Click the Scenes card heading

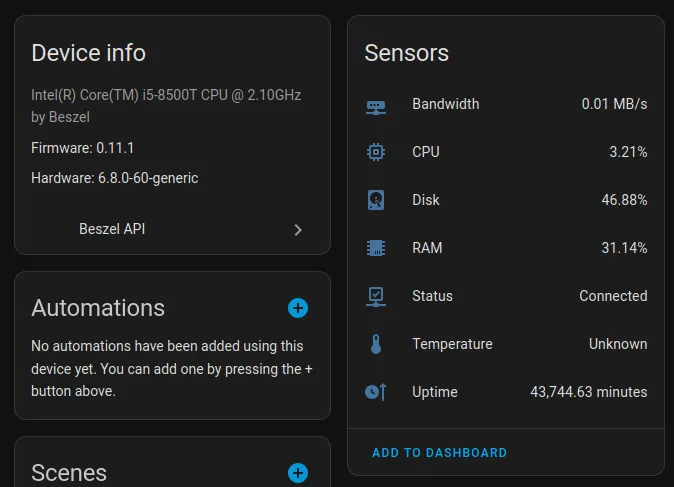coord(69,473)
